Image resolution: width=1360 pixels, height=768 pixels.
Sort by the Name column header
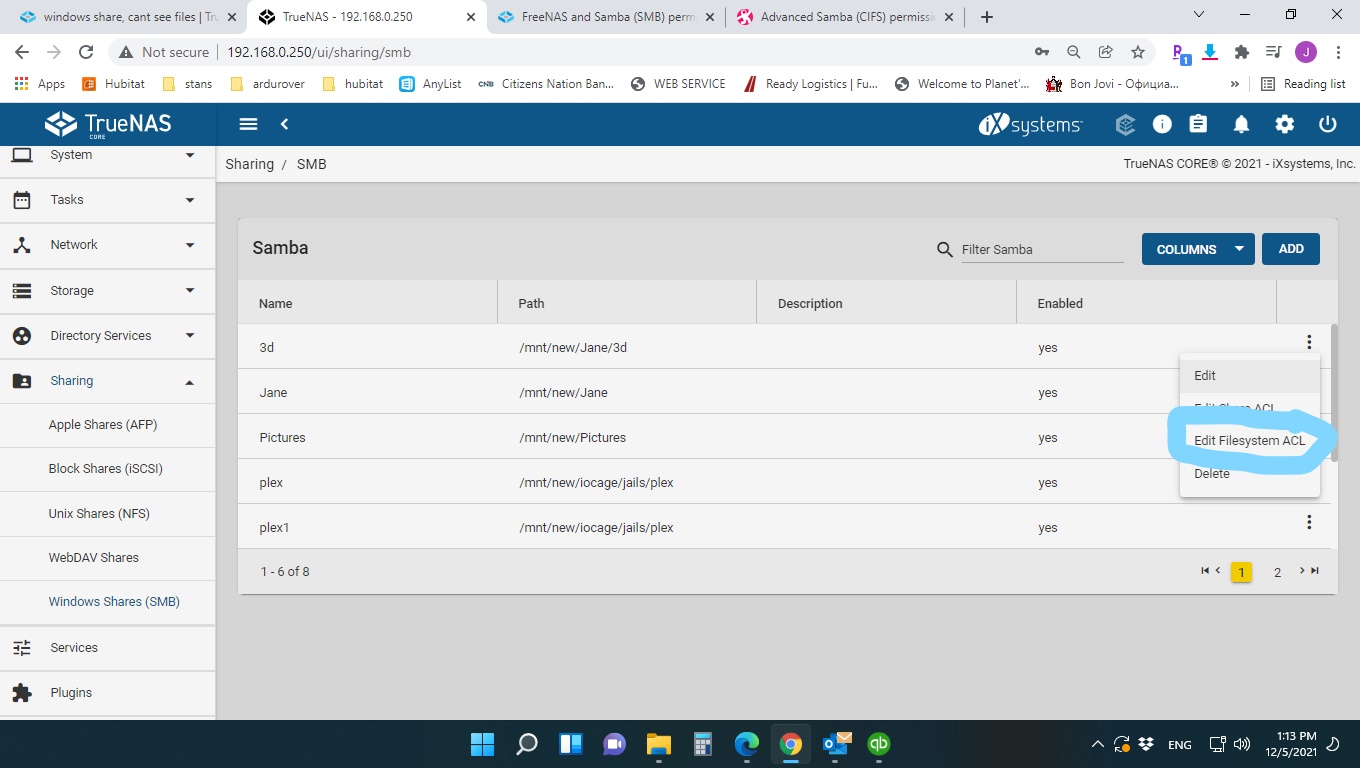[275, 303]
